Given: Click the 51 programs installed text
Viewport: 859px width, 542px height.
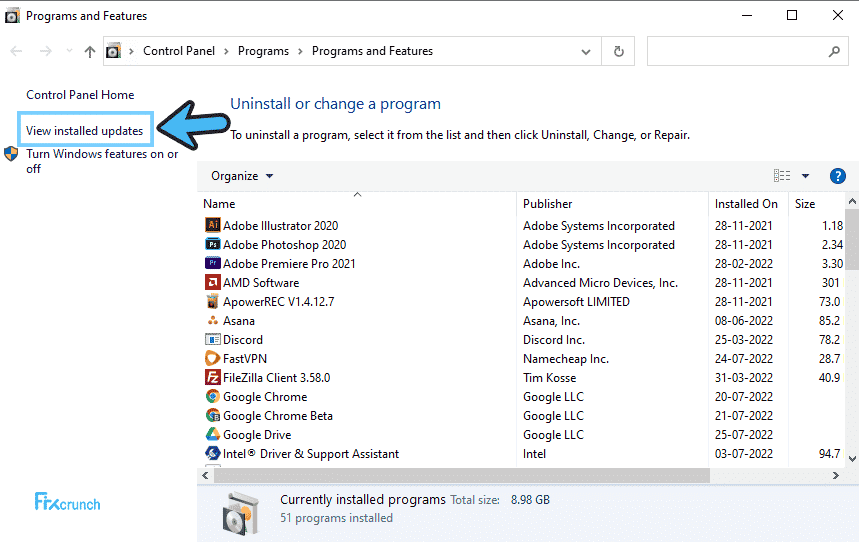Looking at the screenshot, I should pyautogui.click(x=336, y=518).
